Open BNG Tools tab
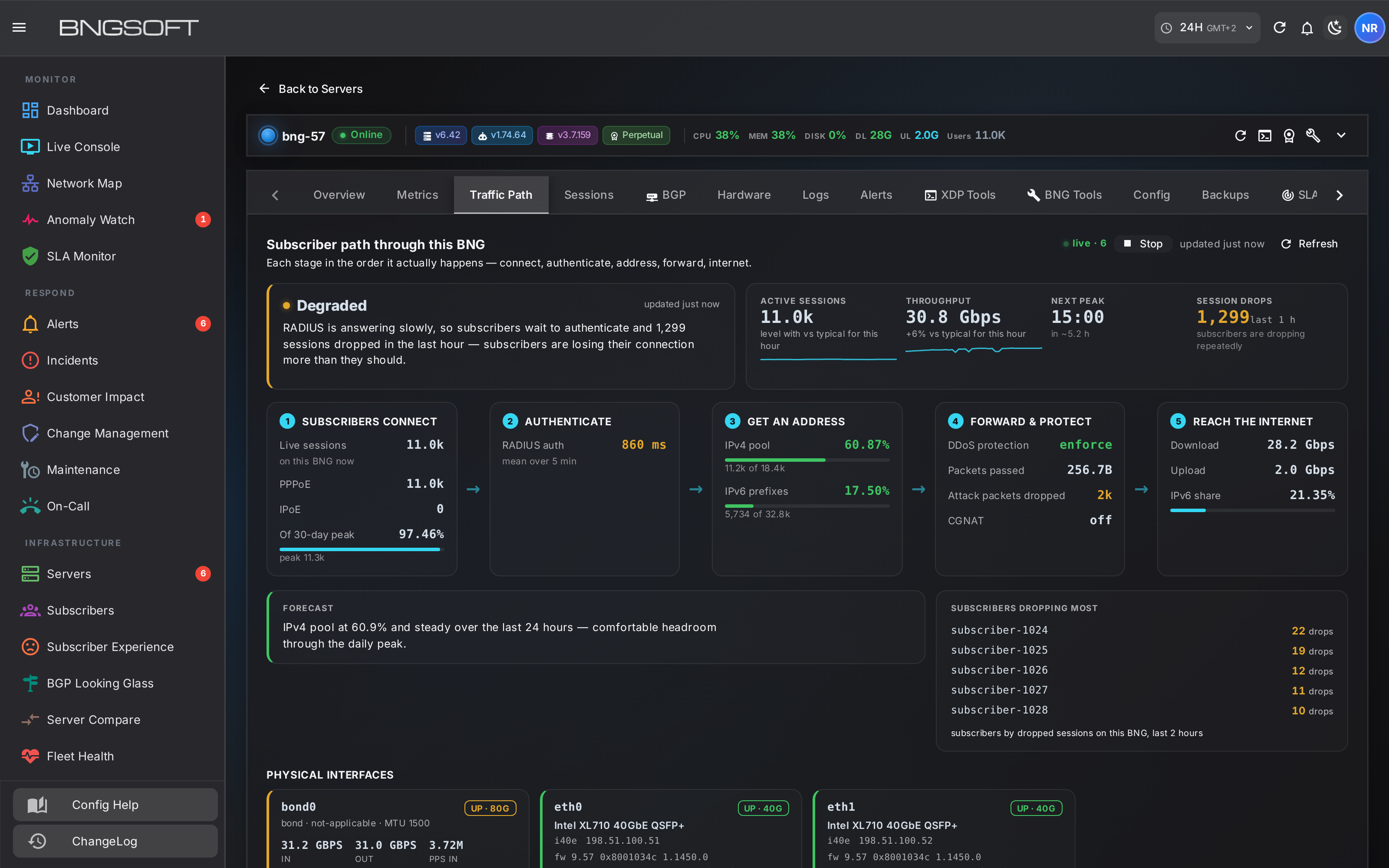 point(1064,195)
